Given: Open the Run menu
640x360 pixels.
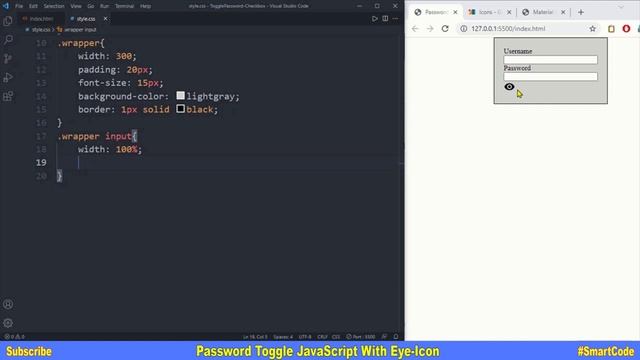Looking at the screenshot, I should [104, 6].
